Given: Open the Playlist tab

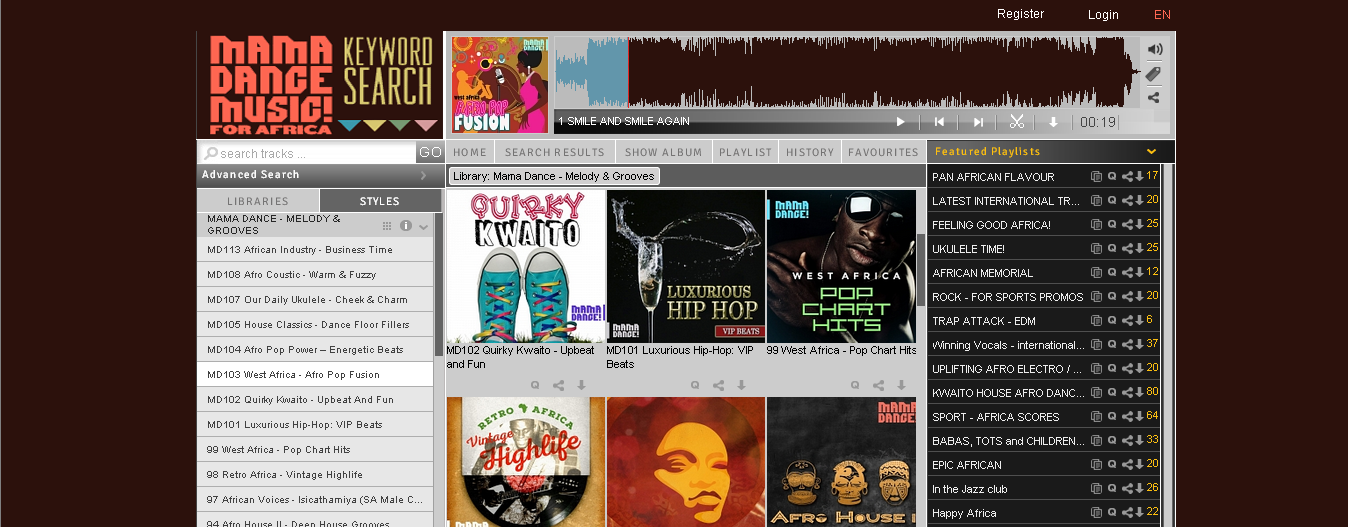Looking at the screenshot, I should 746,152.
